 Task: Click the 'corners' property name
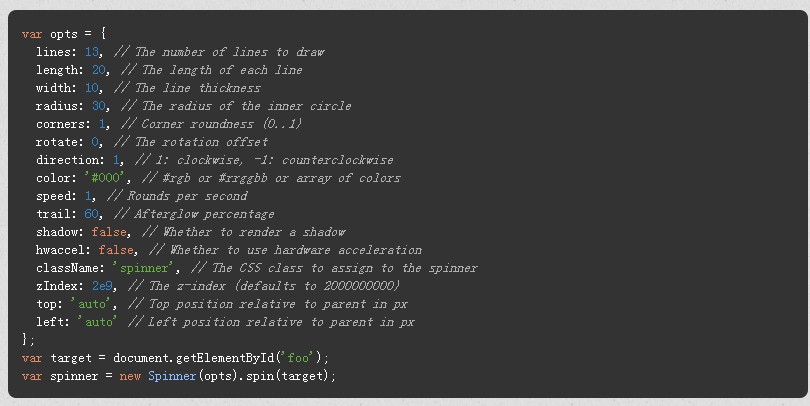(63, 124)
